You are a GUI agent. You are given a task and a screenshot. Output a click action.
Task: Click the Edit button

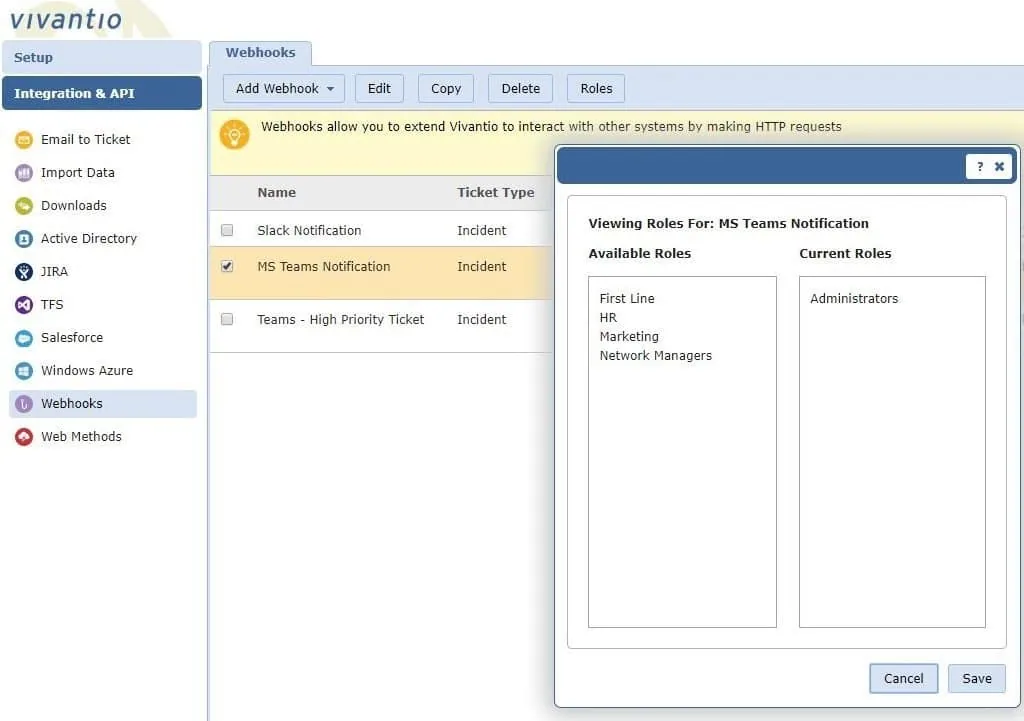pos(379,88)
